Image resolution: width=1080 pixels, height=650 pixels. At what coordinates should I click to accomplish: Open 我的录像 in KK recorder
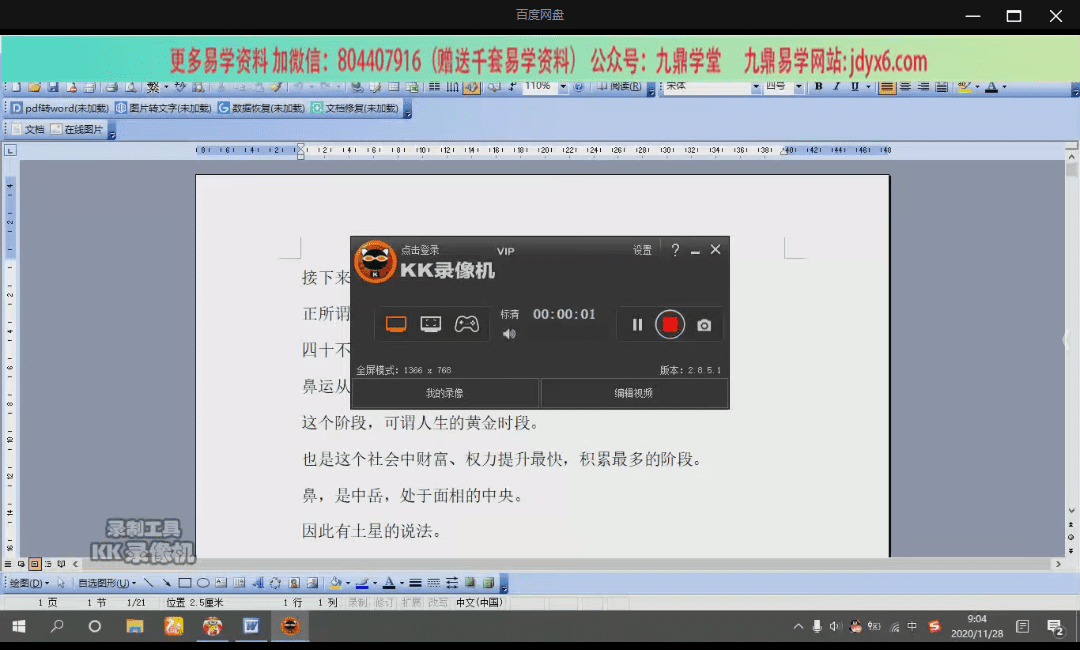[x=445, y=393]
